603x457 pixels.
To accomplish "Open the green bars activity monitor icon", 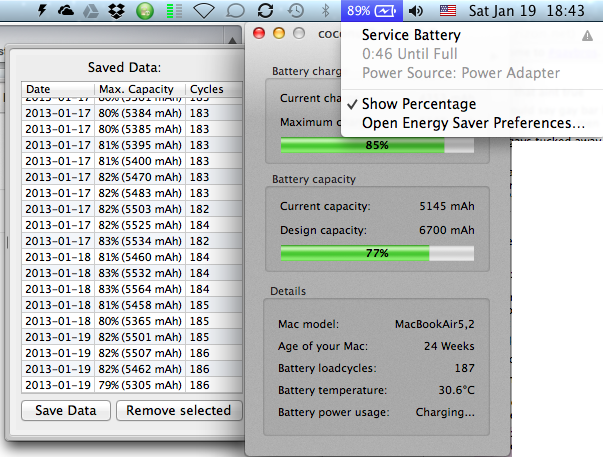I will pos(174,11).
